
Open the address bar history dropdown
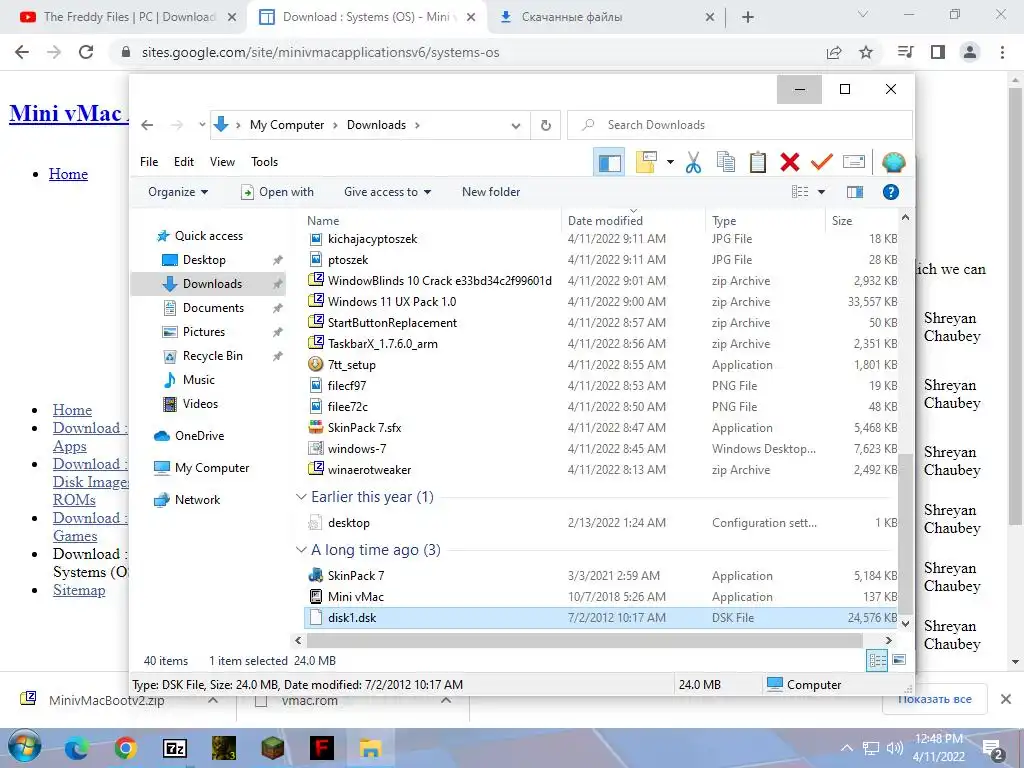(x=516, y=125)
